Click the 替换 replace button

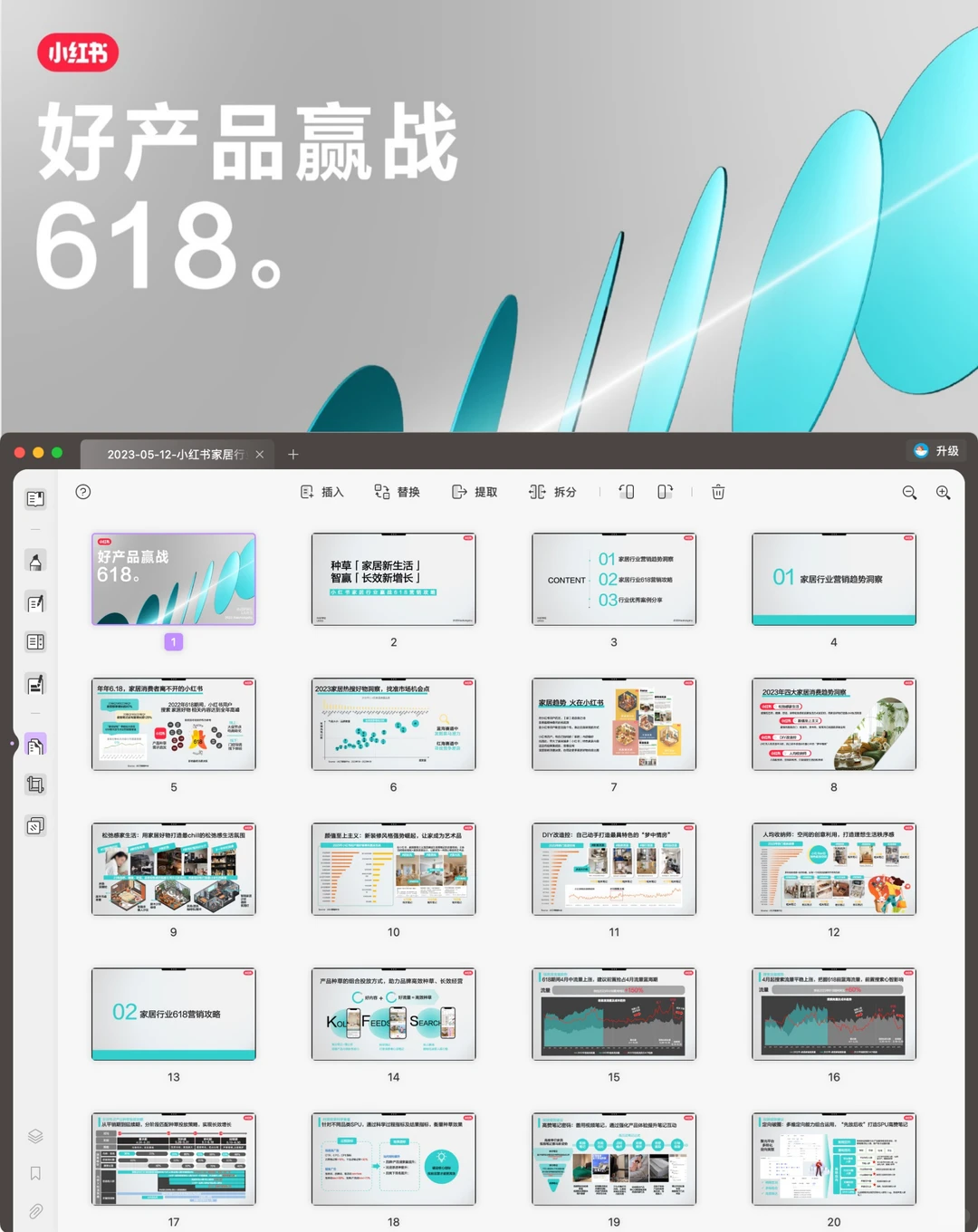(x=398, y=492)
